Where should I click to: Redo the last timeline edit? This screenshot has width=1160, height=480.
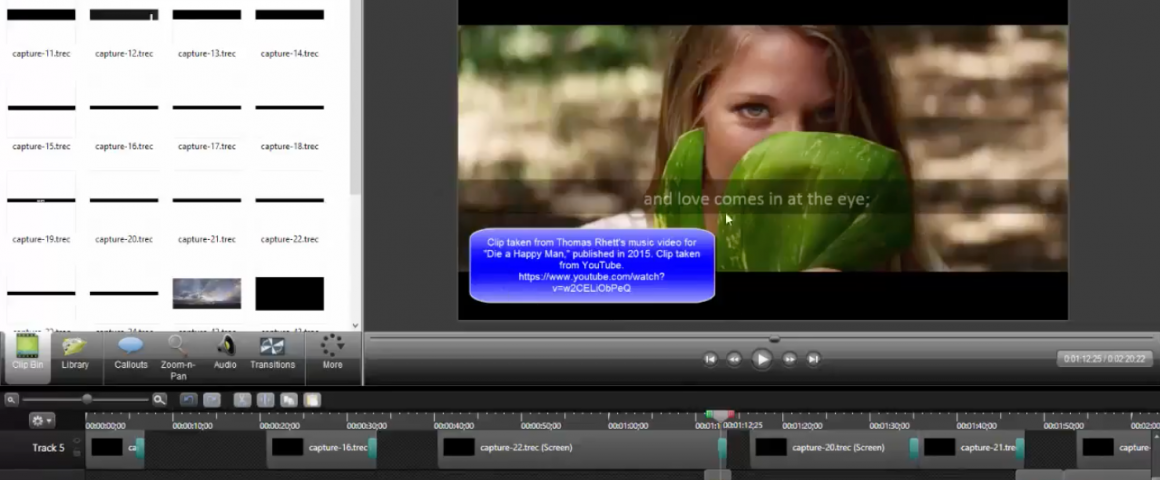tap(212, 399)
